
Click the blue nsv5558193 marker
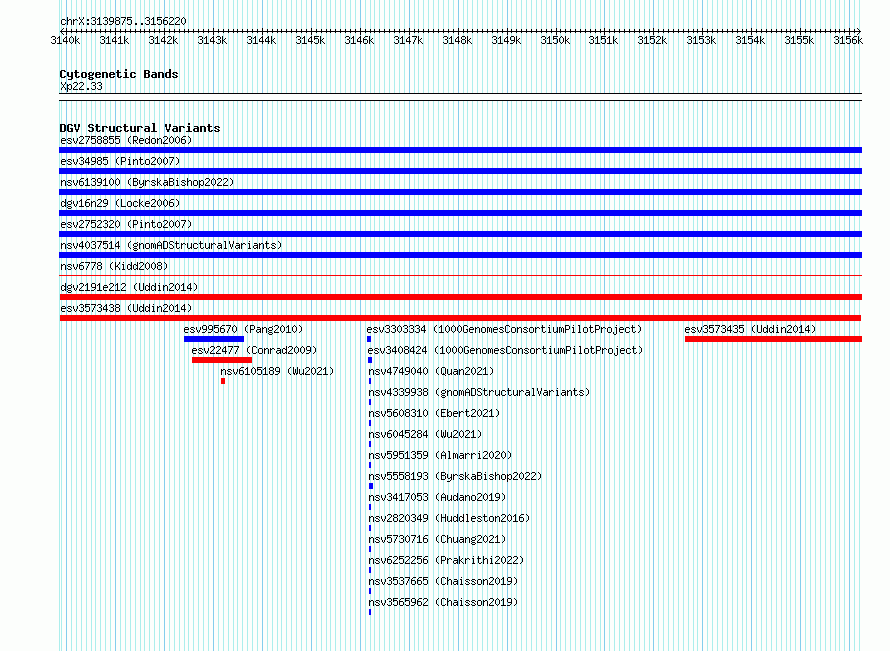pyautogui.click(x=371, y=486)
